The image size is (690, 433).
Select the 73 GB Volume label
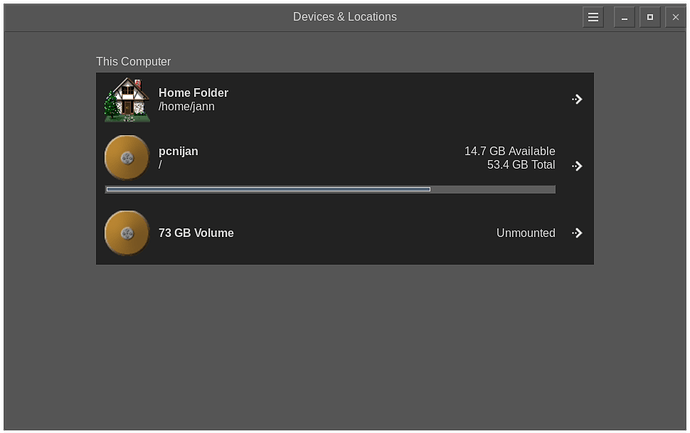[196, 233]
